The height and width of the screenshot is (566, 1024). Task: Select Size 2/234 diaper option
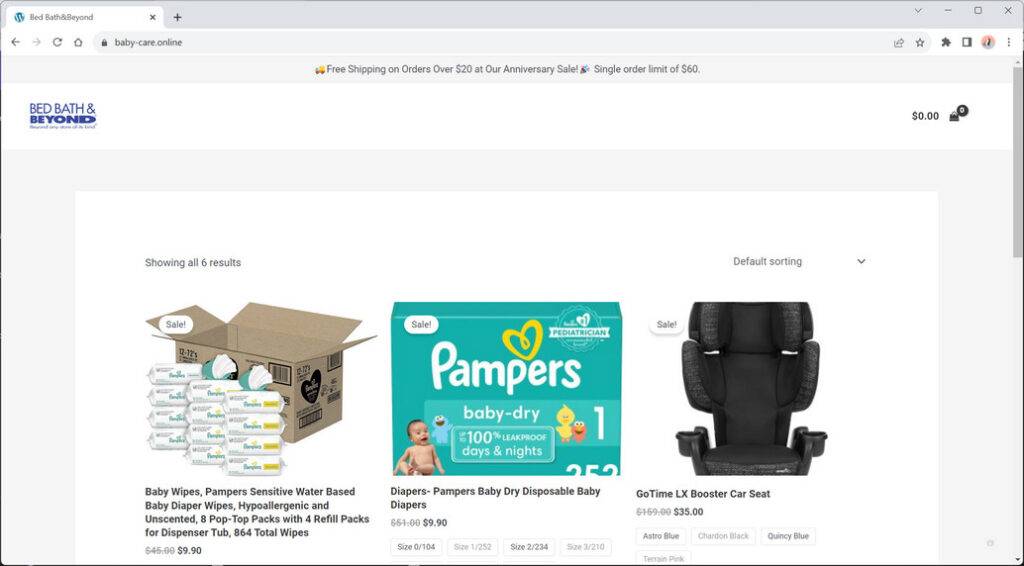[x=529, y=547]
